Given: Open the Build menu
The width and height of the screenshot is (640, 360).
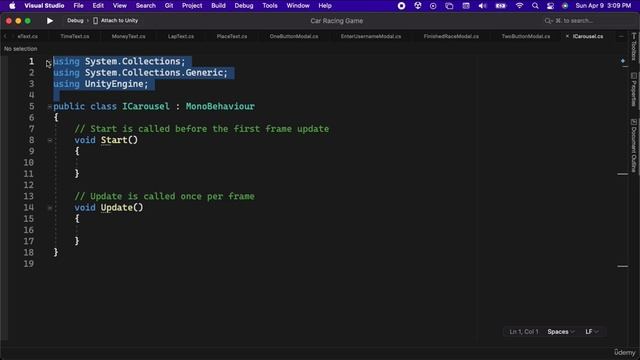Looking at the screenshot, I should [x=218, y=6].
